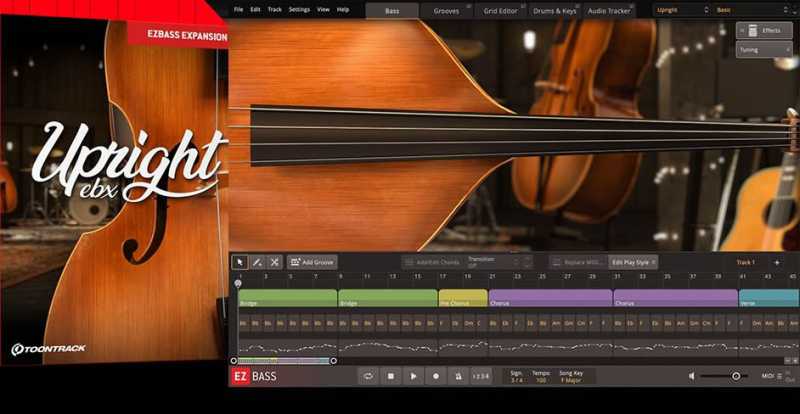This screenshot has width=800, height=414.
Task: Toggle the loop playback button
Action: tap(368, 376)
